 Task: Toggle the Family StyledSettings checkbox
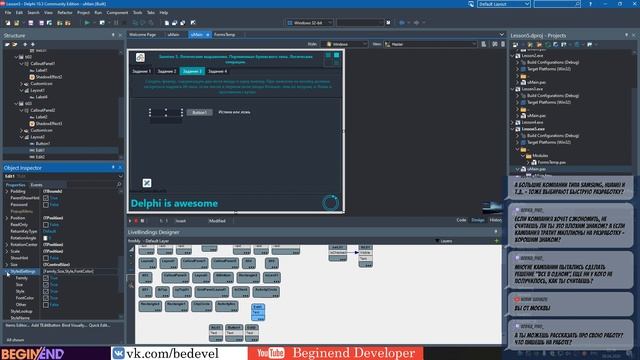pyautogui.click(x=46, y=278)
